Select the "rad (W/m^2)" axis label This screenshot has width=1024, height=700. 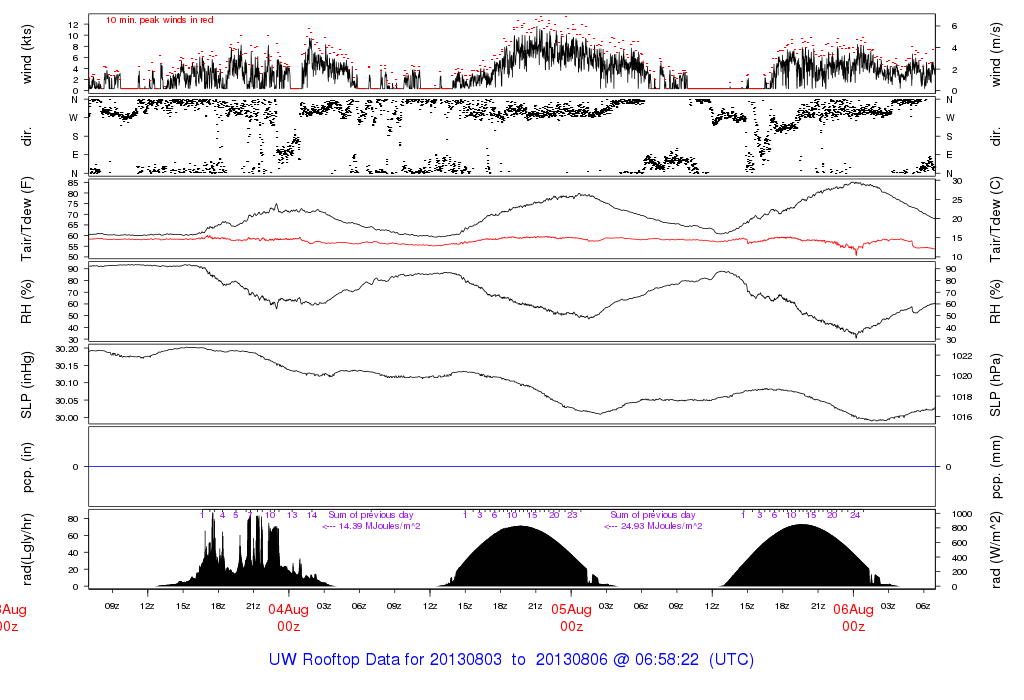tap(995, 549)
